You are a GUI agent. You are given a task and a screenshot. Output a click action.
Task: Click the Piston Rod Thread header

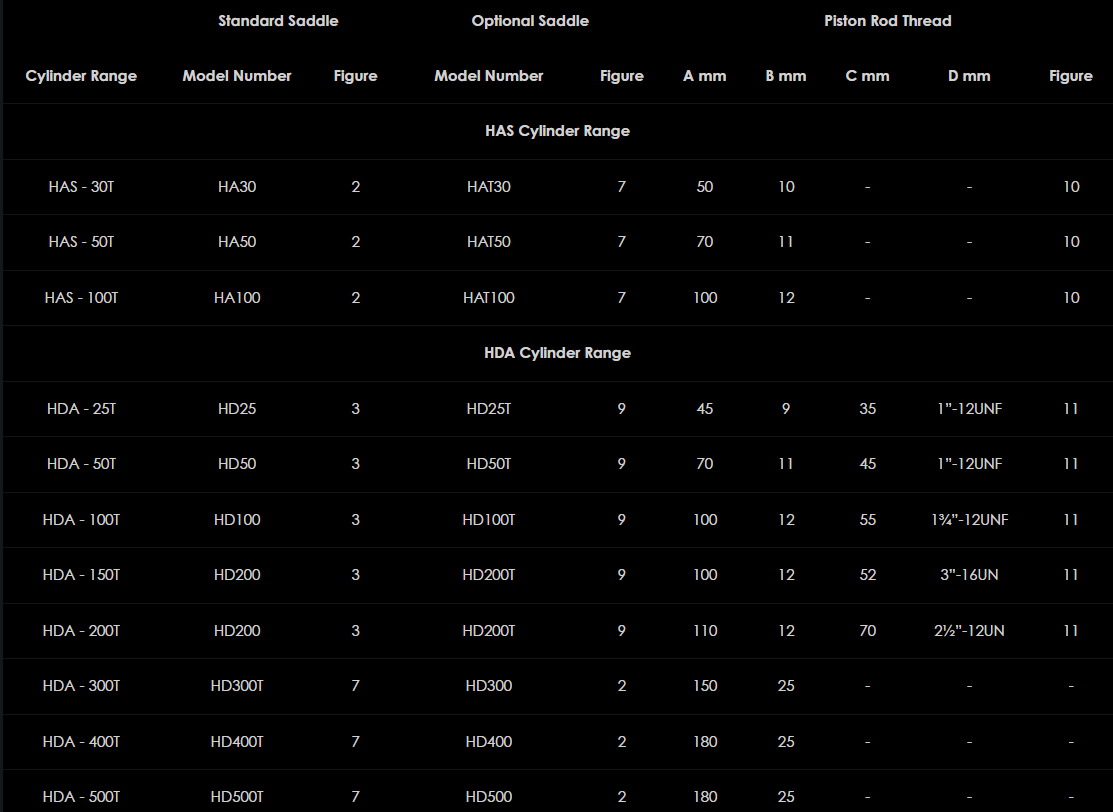coord(887,21)
